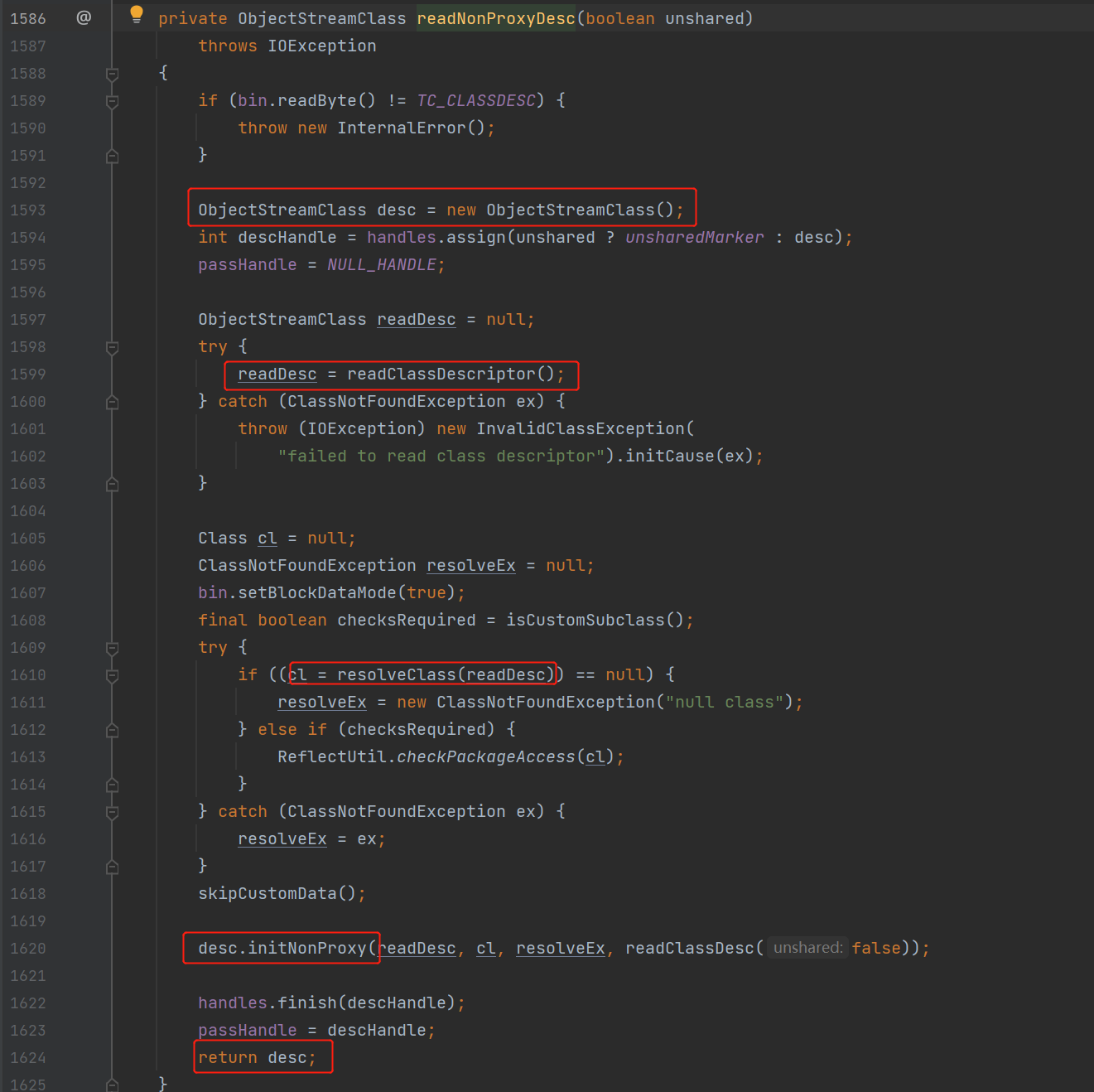Click the desc.initNonProxy call
The image size is (1094, 1092).
[x=282, y=948]
